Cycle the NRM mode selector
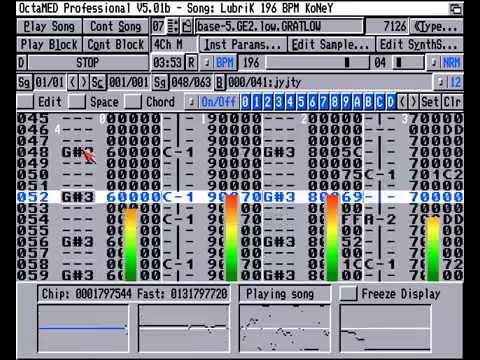Viewport: 480px width, 360px height. click(445, 62)
